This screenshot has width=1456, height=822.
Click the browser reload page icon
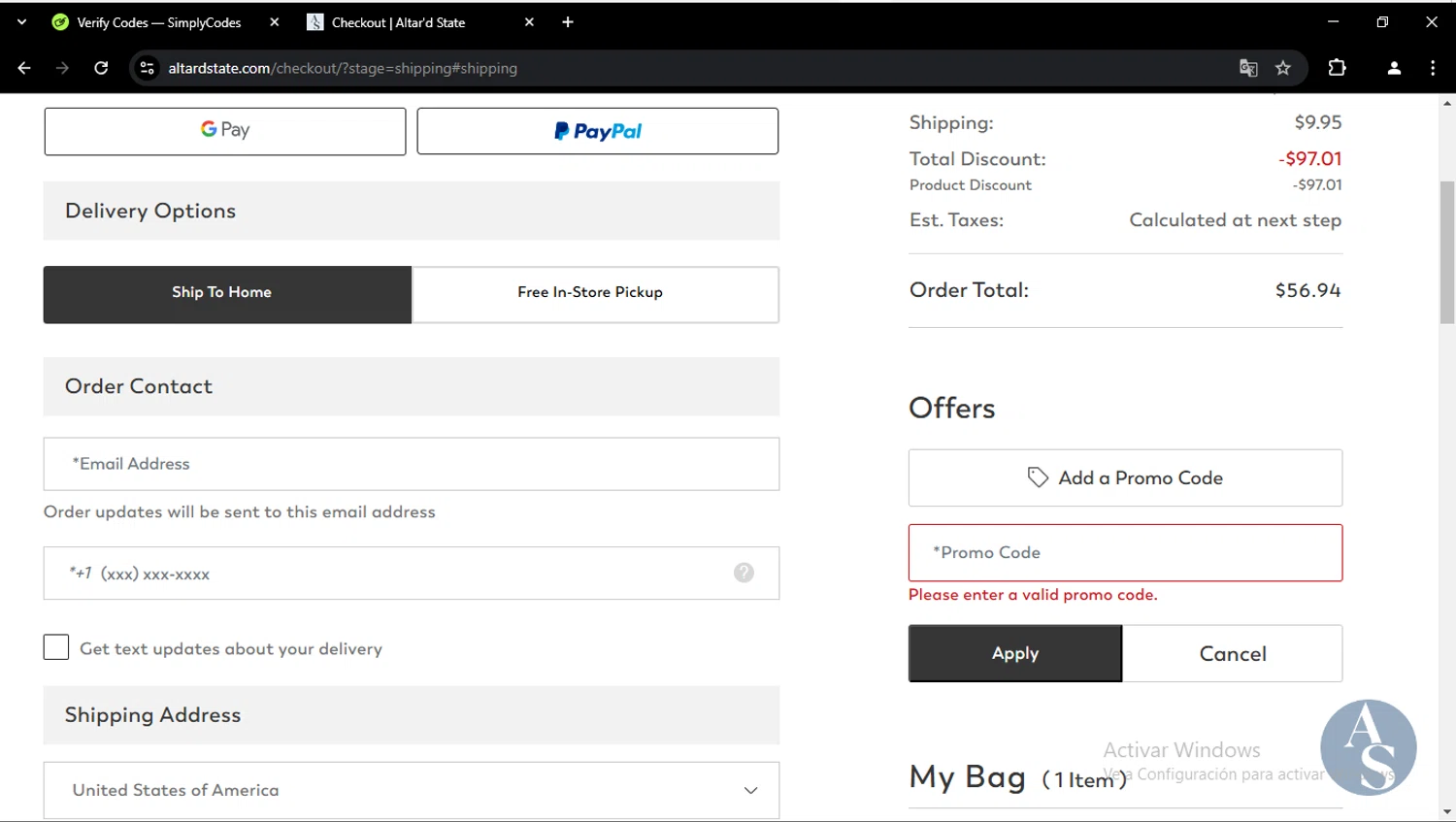coord(101,68)
